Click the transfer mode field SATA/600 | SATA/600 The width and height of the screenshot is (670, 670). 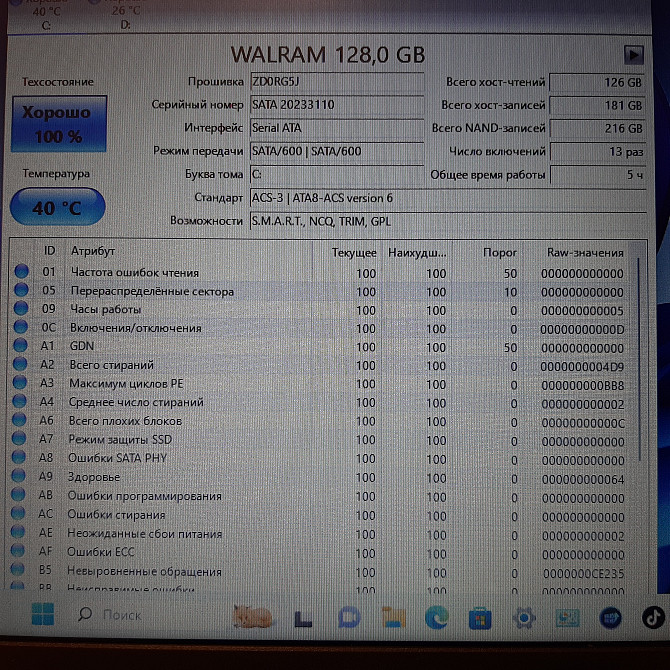tap(337, 151)
